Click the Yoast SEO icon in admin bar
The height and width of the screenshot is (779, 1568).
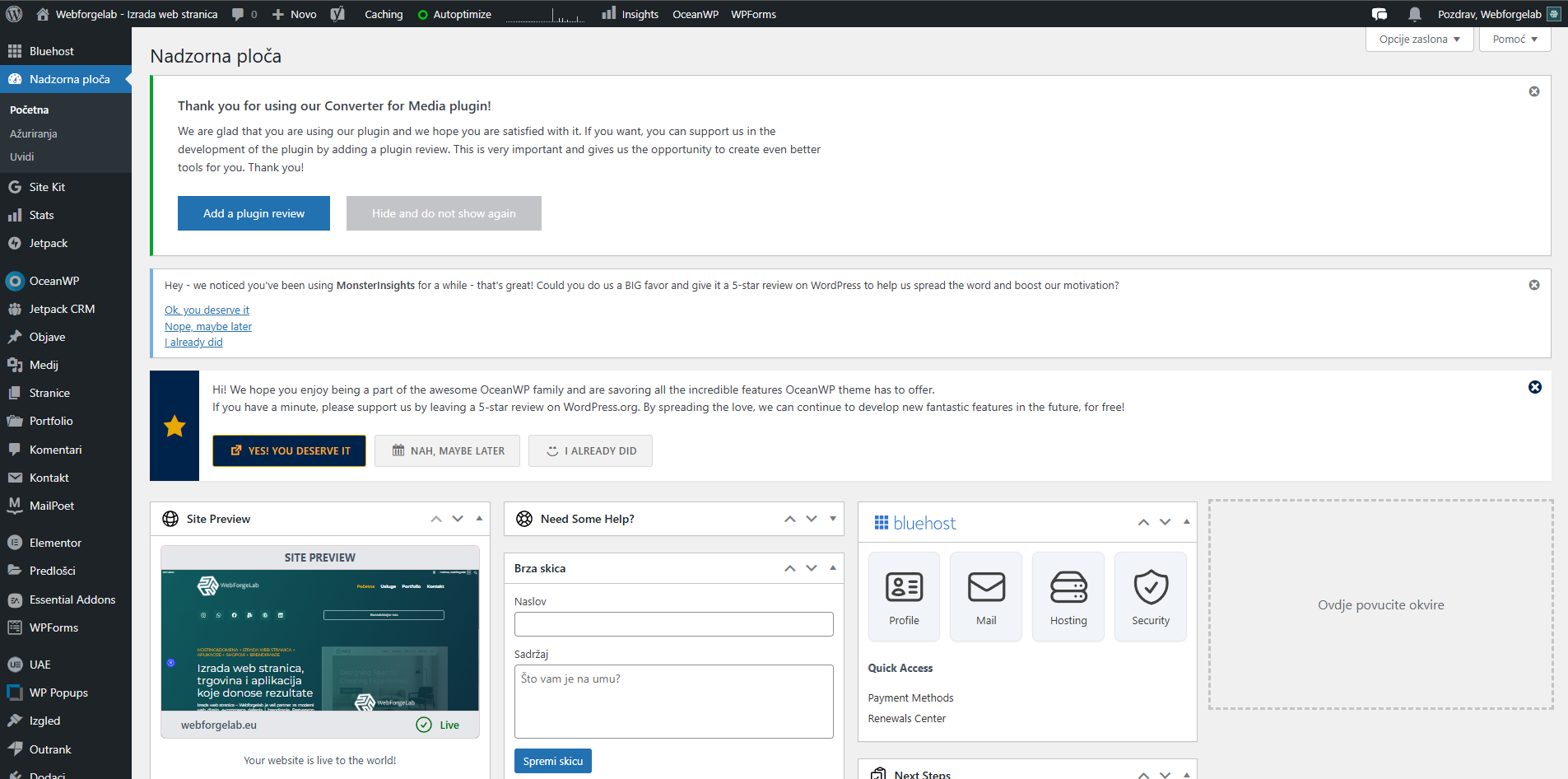(x=337, y=13)
